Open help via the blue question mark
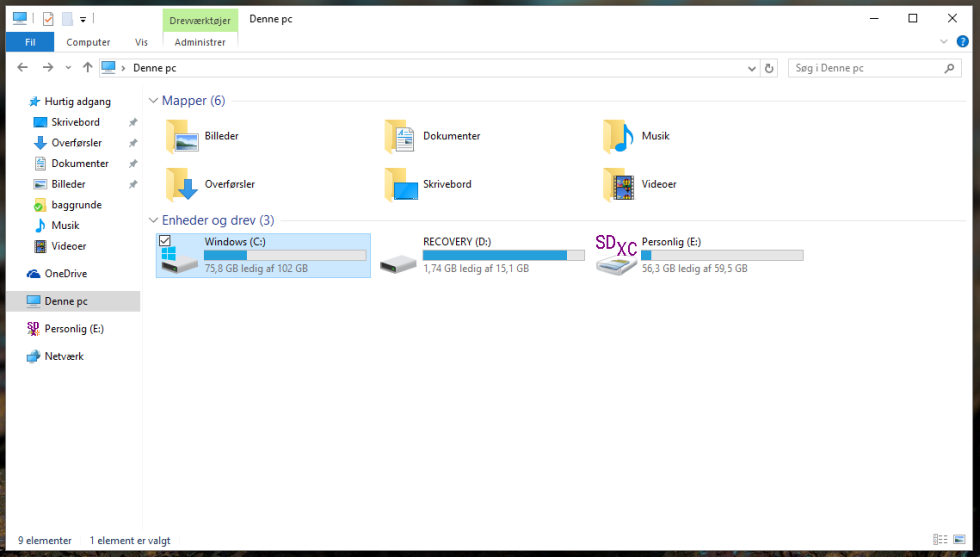 point(962,42)
